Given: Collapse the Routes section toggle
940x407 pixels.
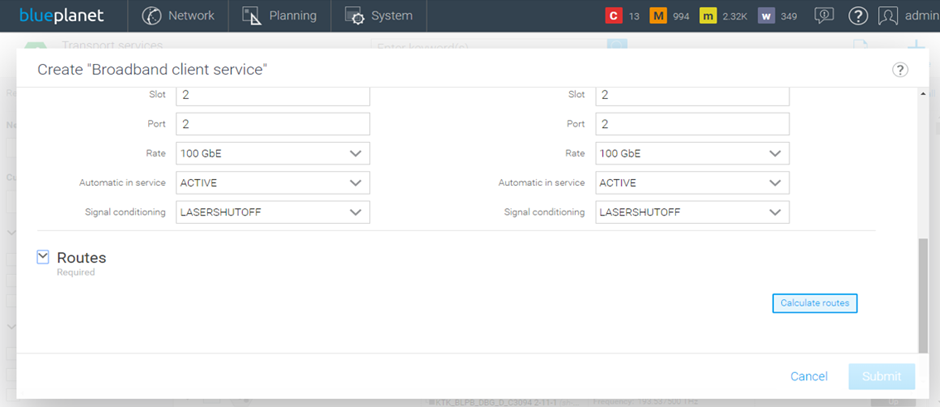Looking at the screenshot, I should (x=43, y=257).
